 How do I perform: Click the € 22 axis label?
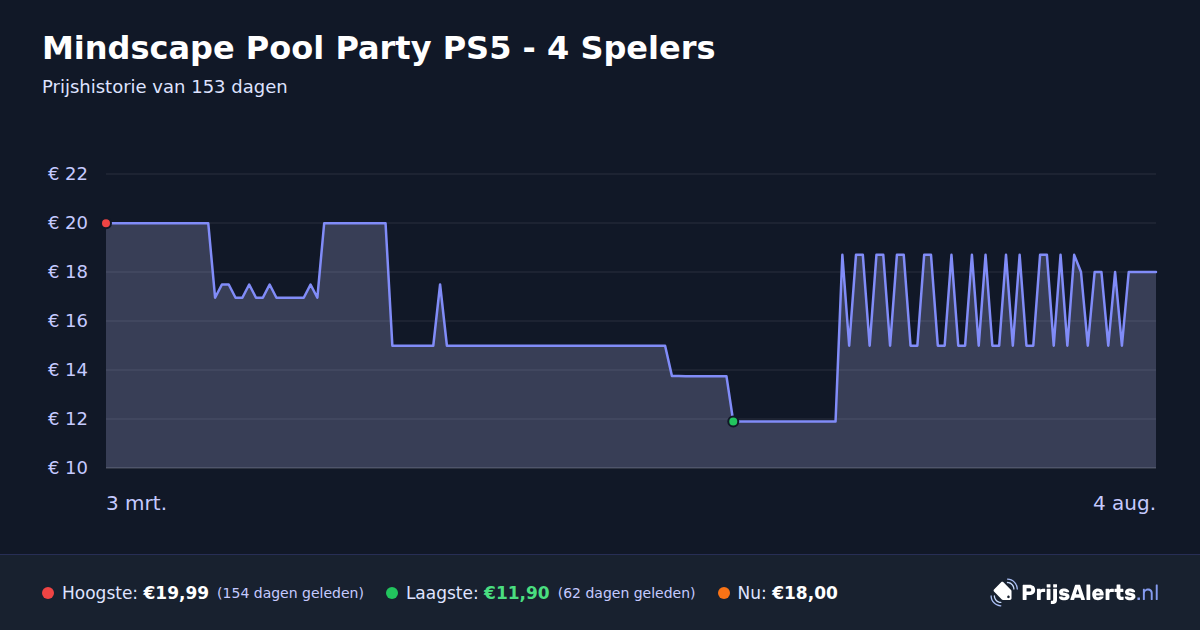point(68,174)
